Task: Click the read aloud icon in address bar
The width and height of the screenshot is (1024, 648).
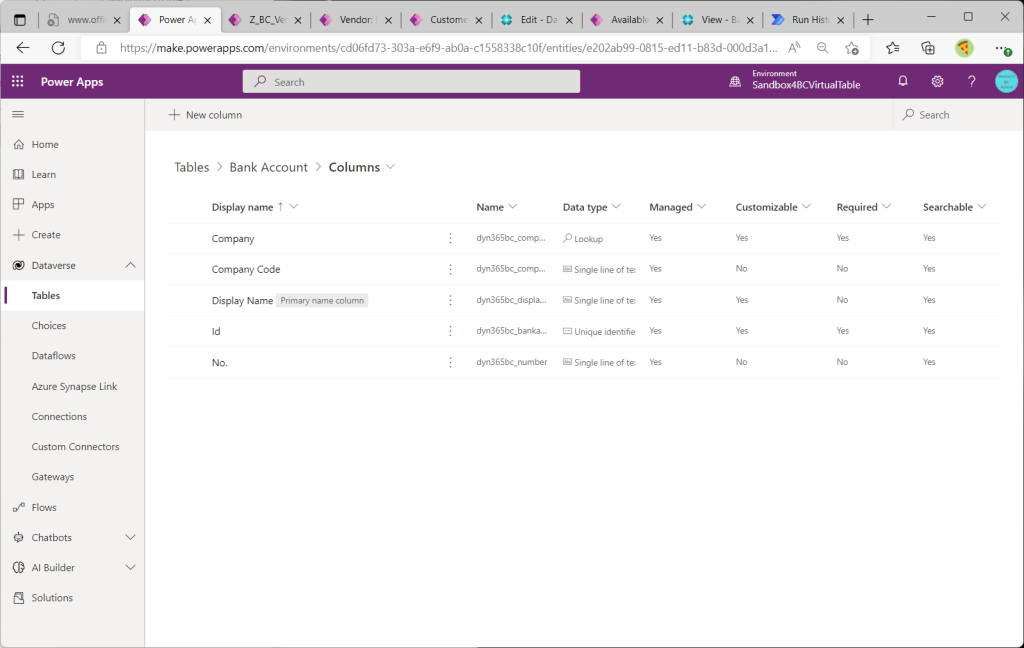Action: click(794, 48)
